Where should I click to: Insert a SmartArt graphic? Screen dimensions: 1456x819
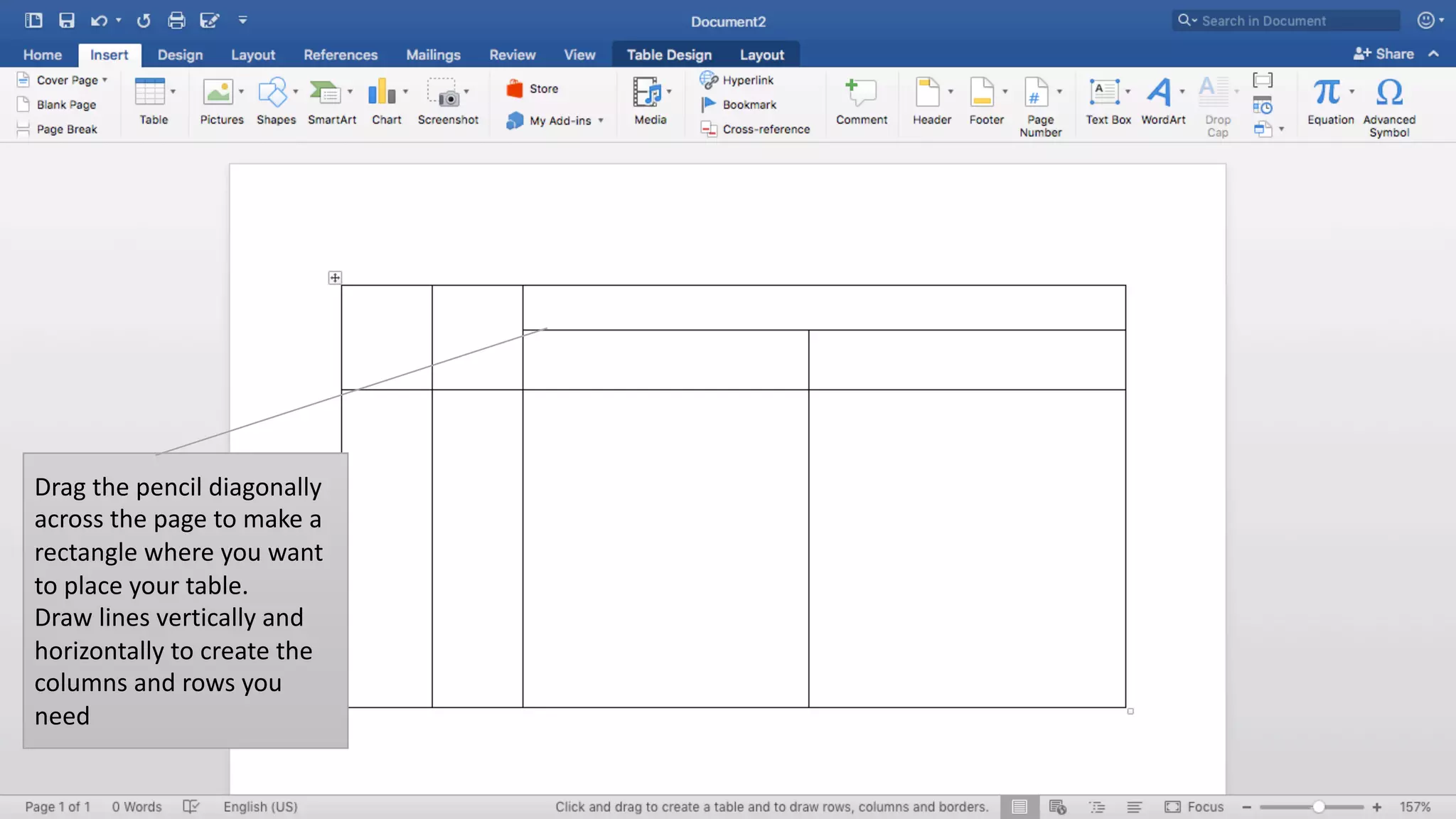click(326, 92)
